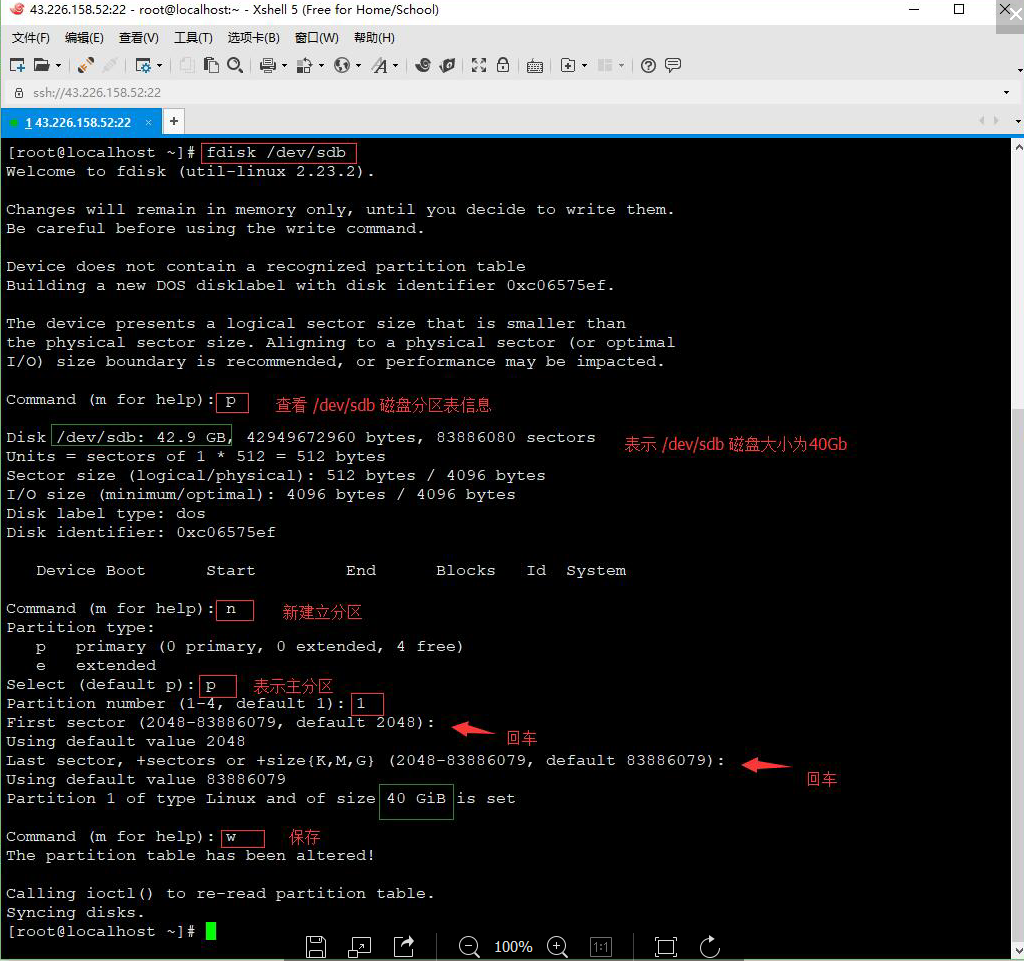1024x961 pixels.
Task: Open the 窗口(W) menu
Action: (317, 38)
